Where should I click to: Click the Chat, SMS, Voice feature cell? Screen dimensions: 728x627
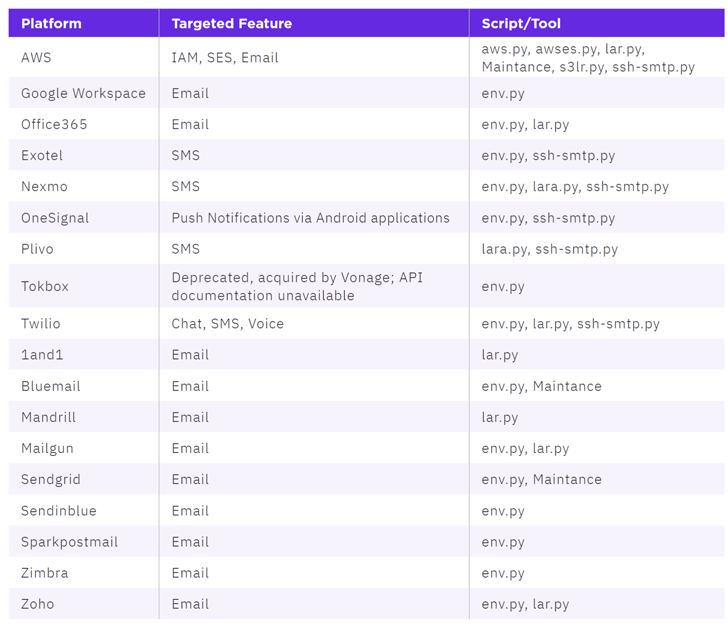pyautogui.click(x=227, y=324)
